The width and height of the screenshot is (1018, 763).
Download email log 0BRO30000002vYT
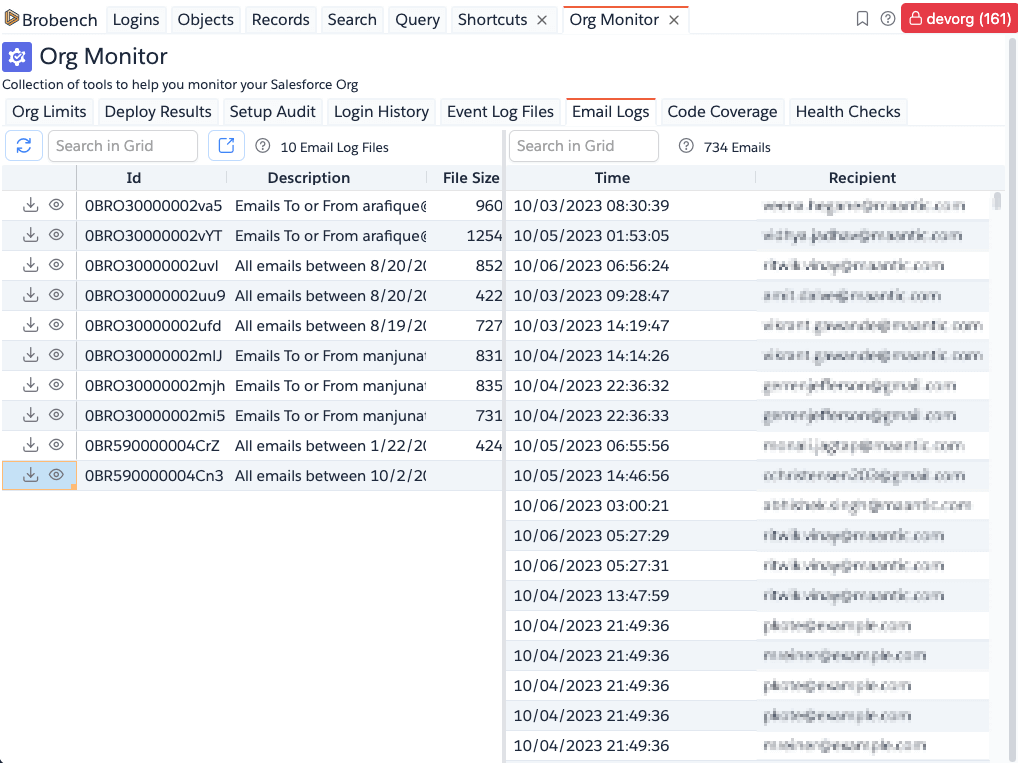31,235
